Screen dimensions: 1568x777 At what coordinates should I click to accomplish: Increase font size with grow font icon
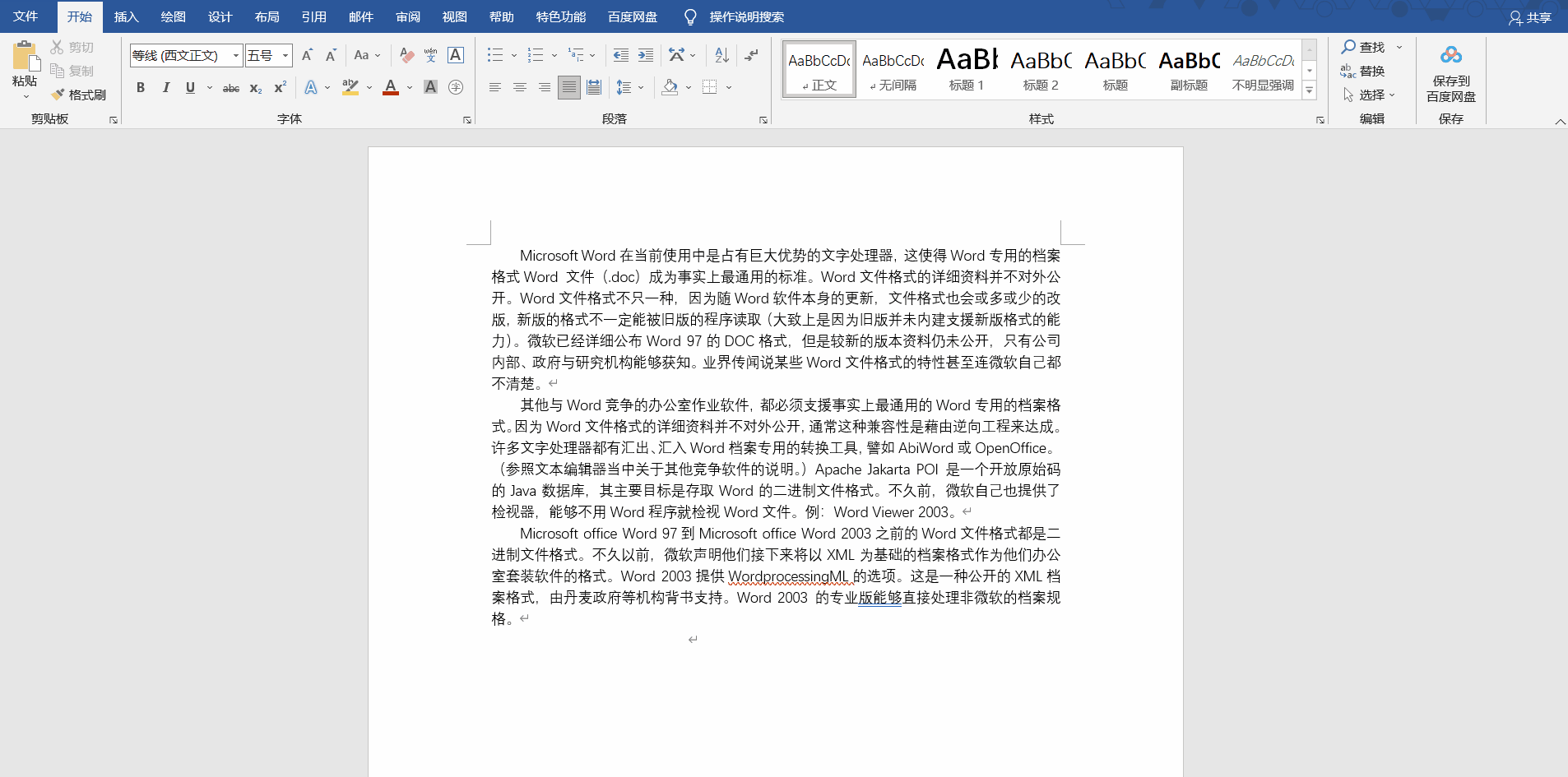pos(307,55)
